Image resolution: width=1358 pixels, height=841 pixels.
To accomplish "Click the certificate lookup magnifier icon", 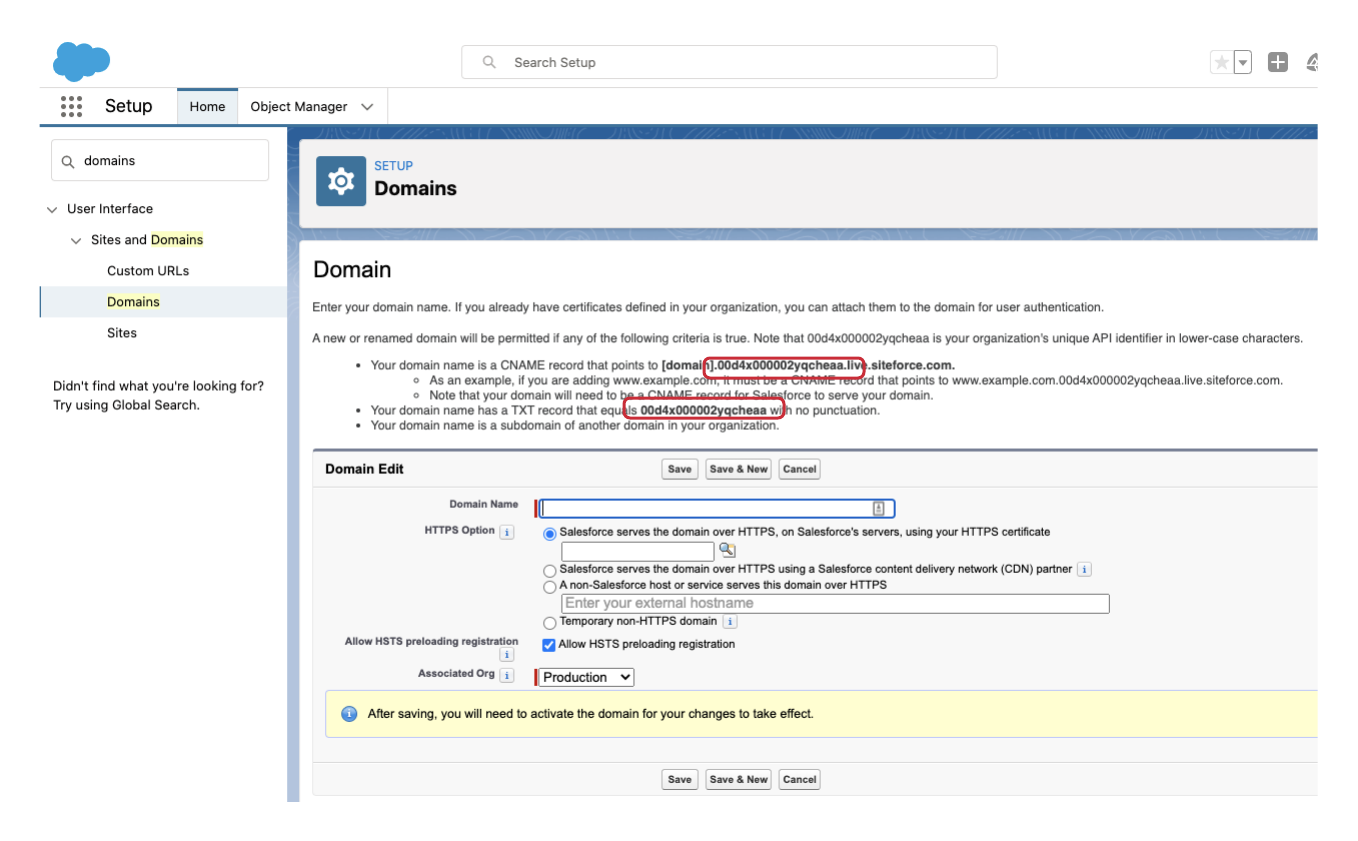I will click(728, 551).
